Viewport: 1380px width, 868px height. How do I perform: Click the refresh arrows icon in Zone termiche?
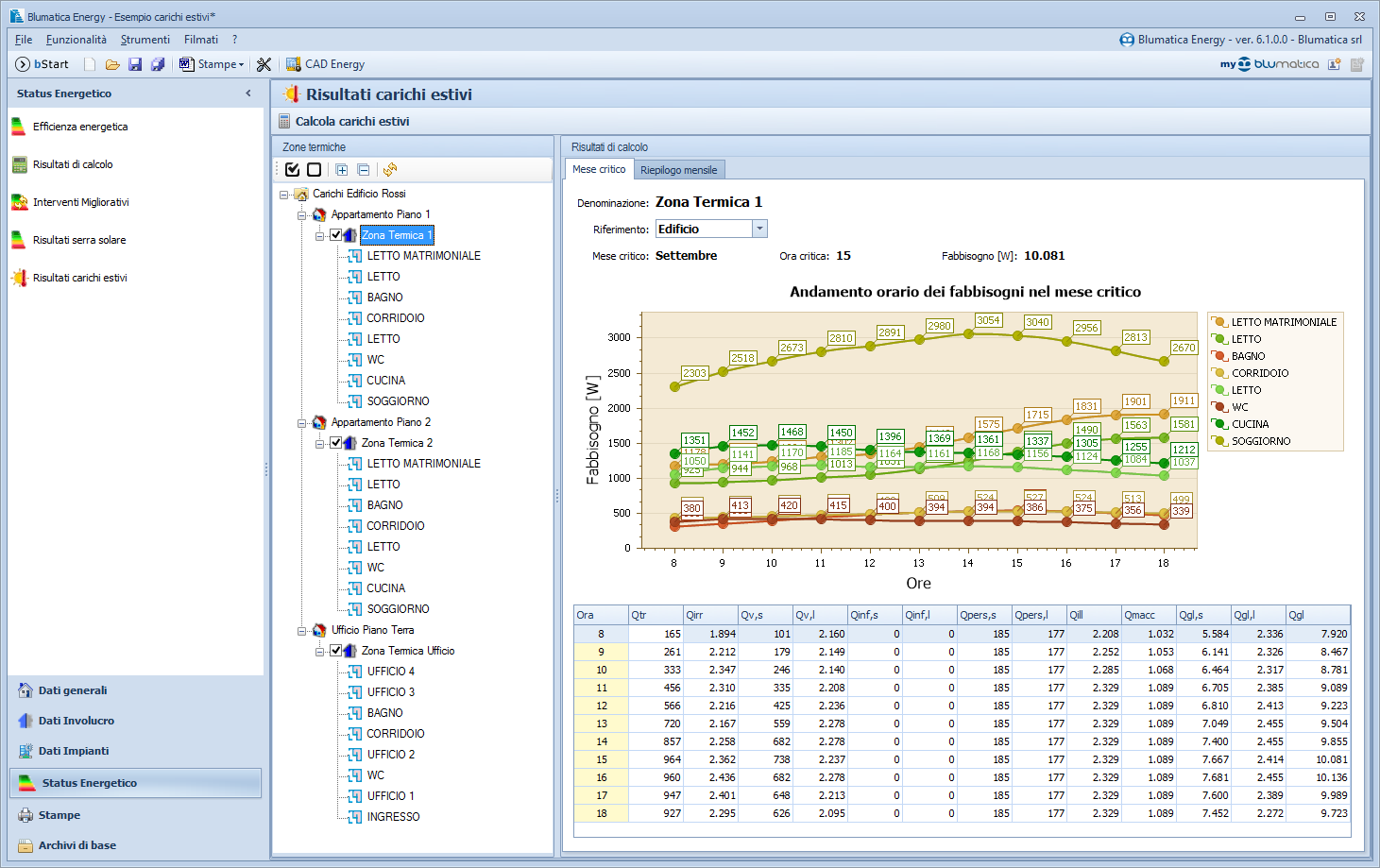pyautogui.click(x=390, y=170)
